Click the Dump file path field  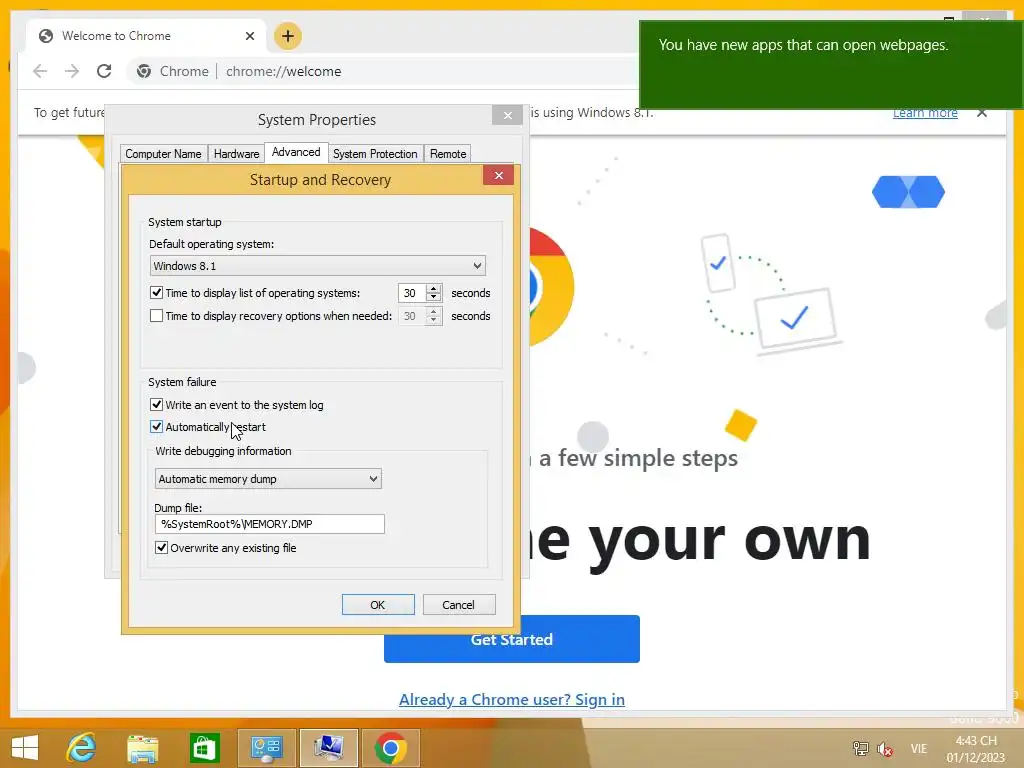tap(270, 524)
